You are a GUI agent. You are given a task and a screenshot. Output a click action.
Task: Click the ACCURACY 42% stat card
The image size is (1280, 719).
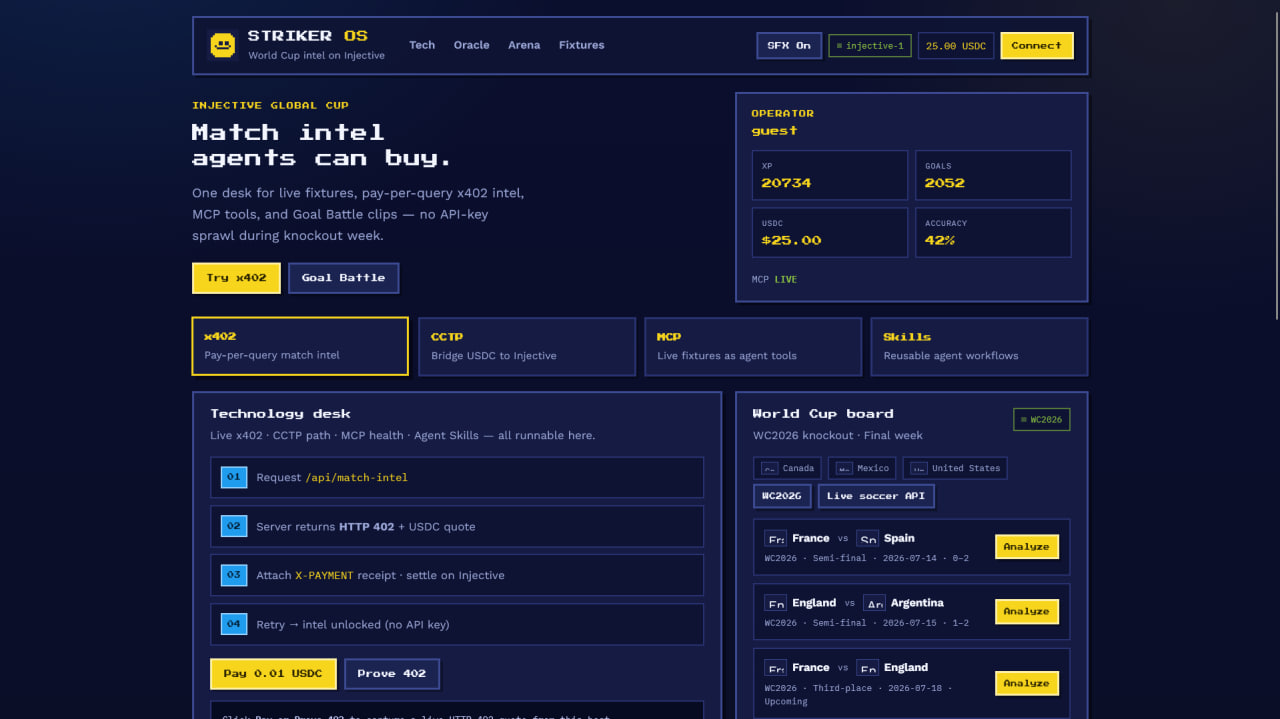click(993, 232)
